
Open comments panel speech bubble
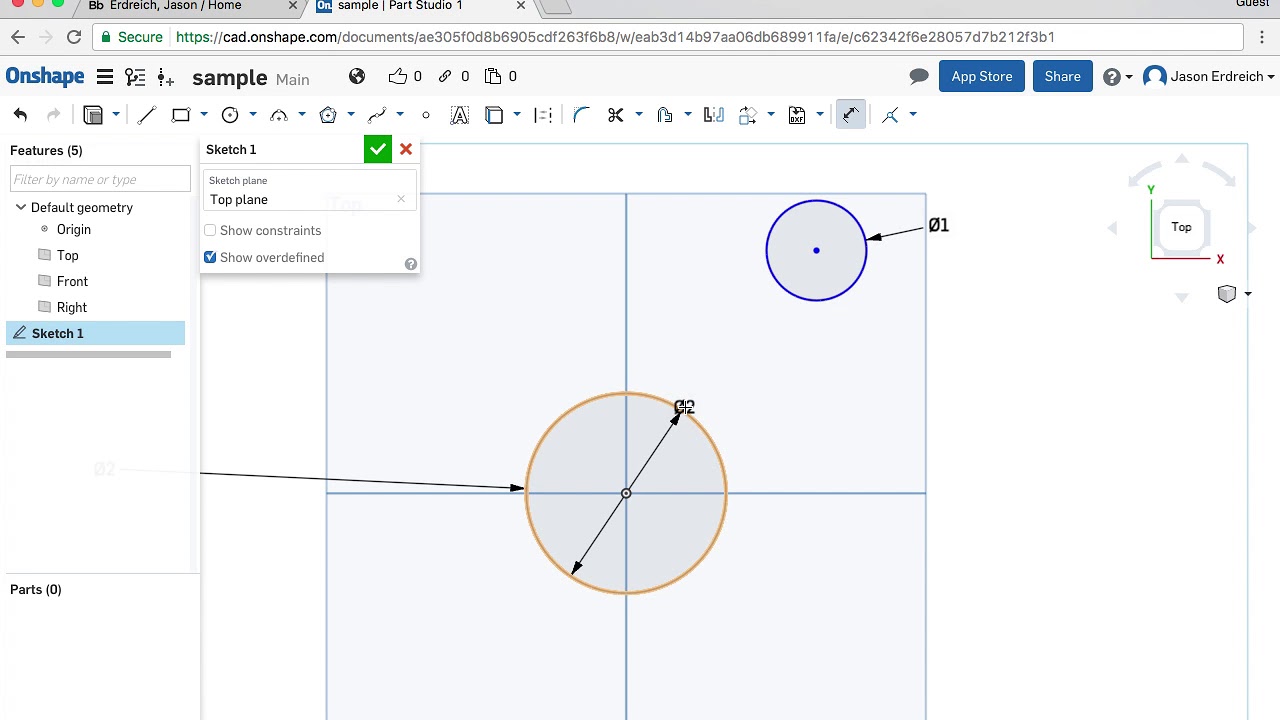918,77
